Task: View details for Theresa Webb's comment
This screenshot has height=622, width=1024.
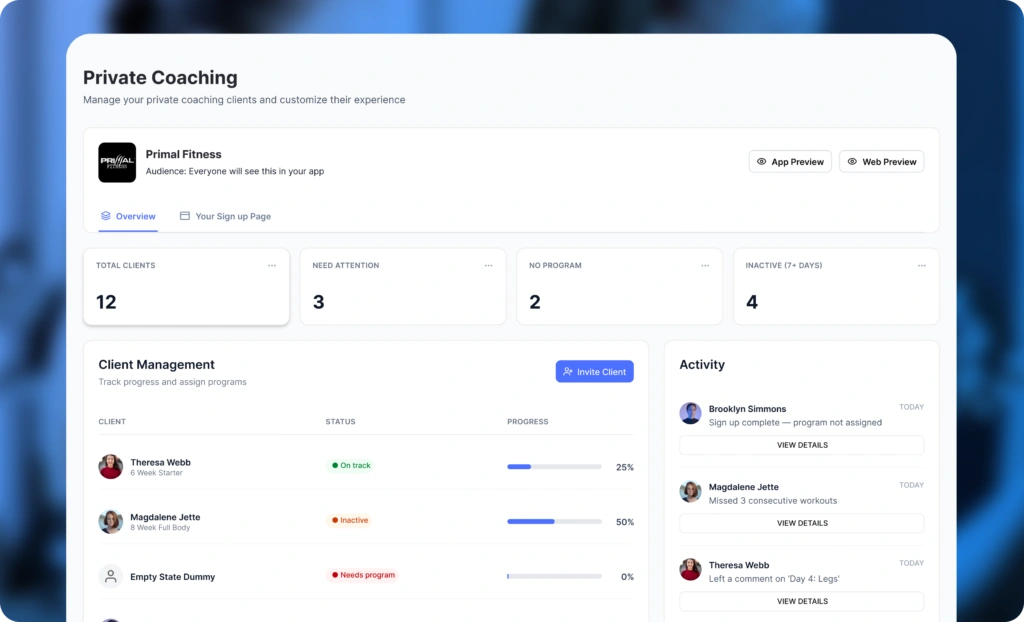Action: 801,601
